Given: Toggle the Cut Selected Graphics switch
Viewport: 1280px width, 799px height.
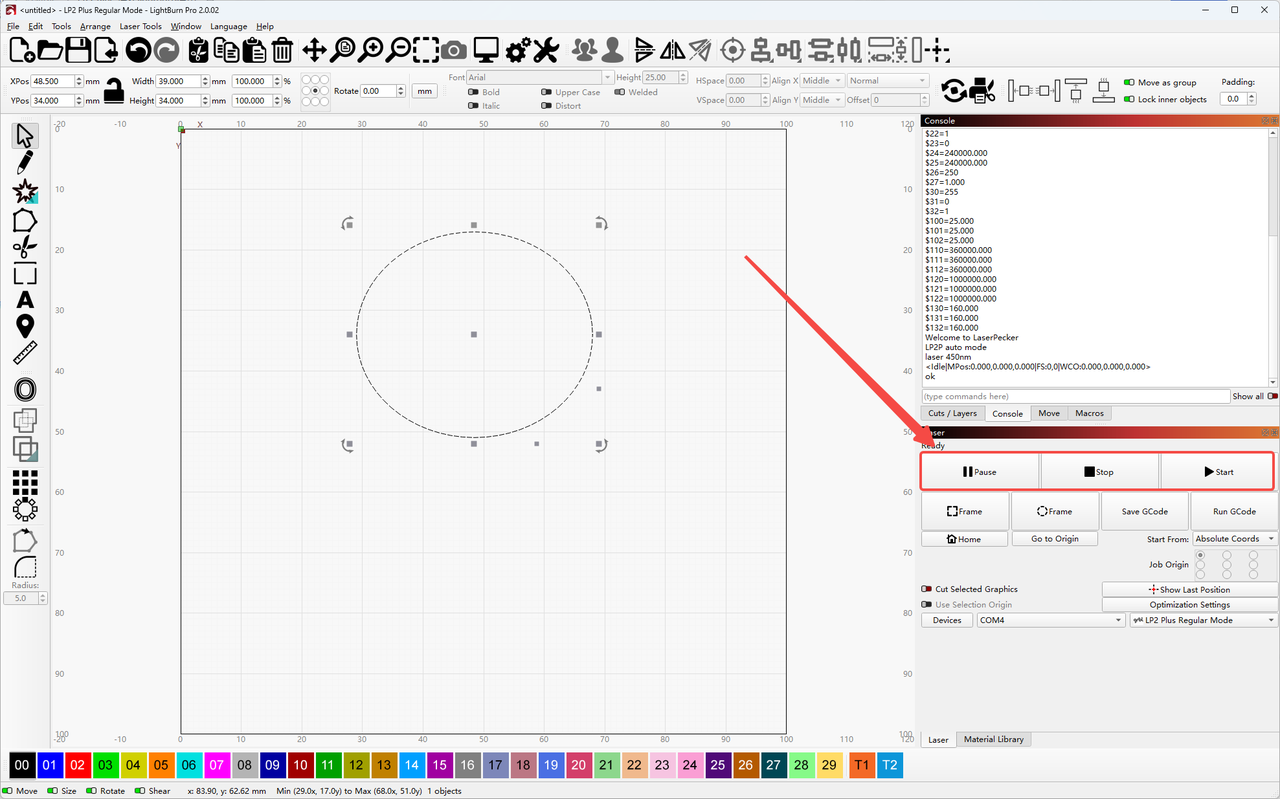Looking at the screenshot, I should pos(926,589).
